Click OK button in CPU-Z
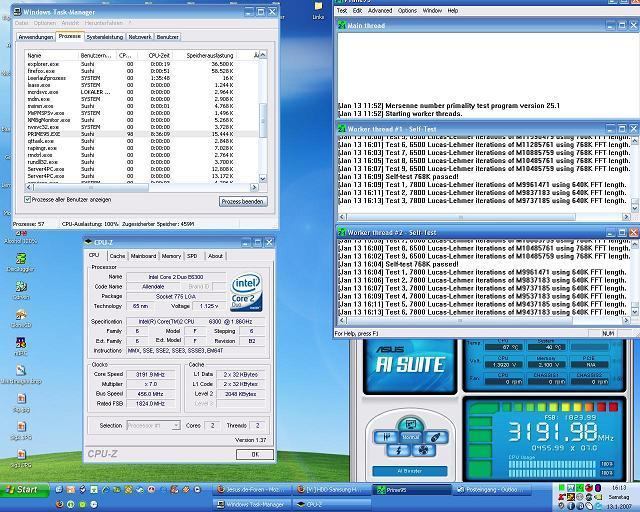Image resolution: width=640 pixels, height=512 pixels. 255,454
